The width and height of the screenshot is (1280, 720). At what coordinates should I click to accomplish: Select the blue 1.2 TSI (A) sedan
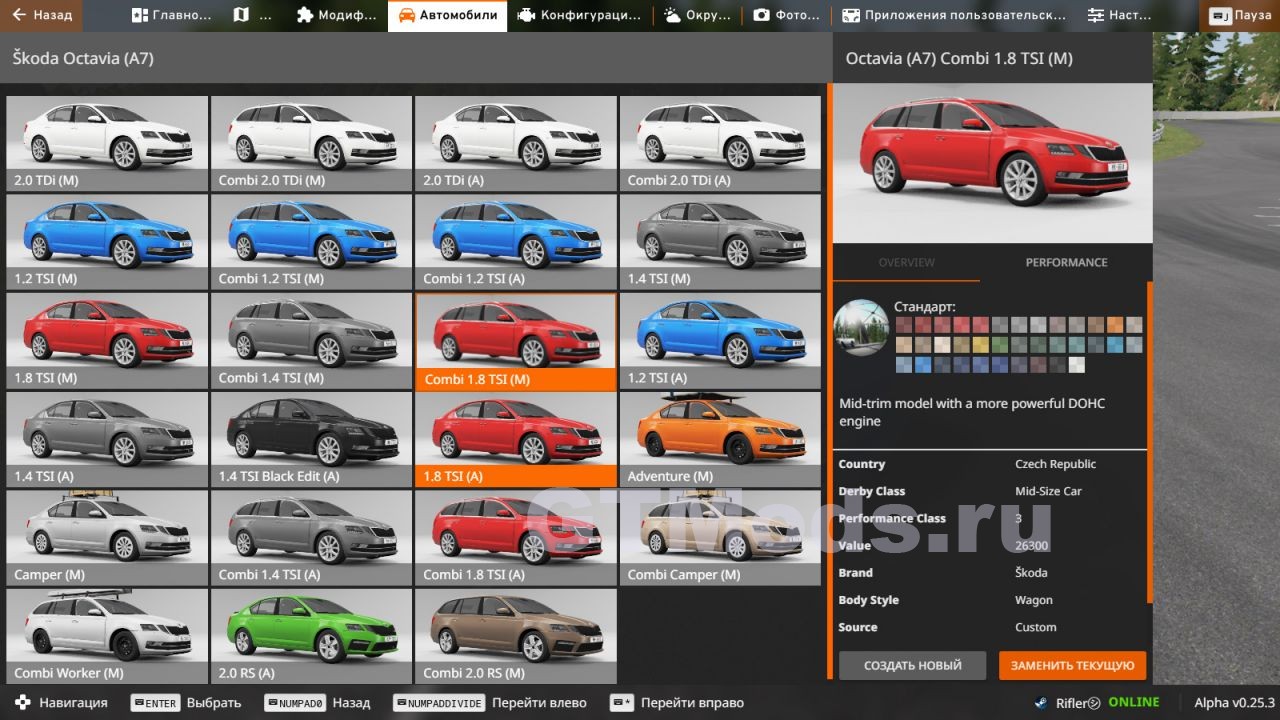pyautogui.click(x=720, y=340)
